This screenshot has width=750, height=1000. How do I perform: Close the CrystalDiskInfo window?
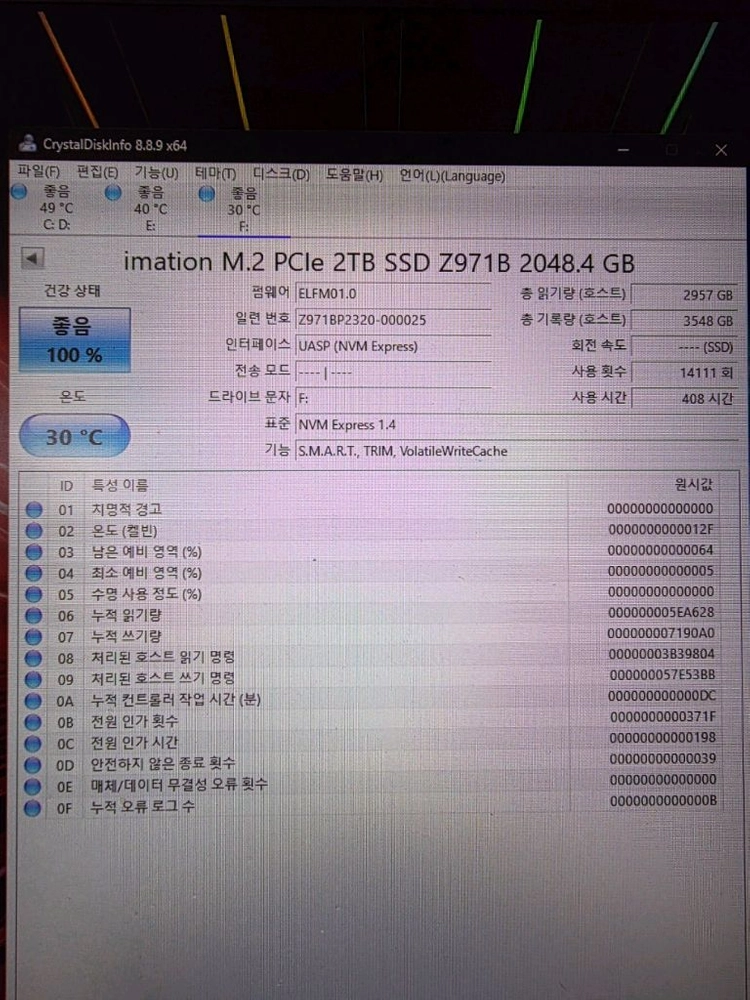[721, 150]
